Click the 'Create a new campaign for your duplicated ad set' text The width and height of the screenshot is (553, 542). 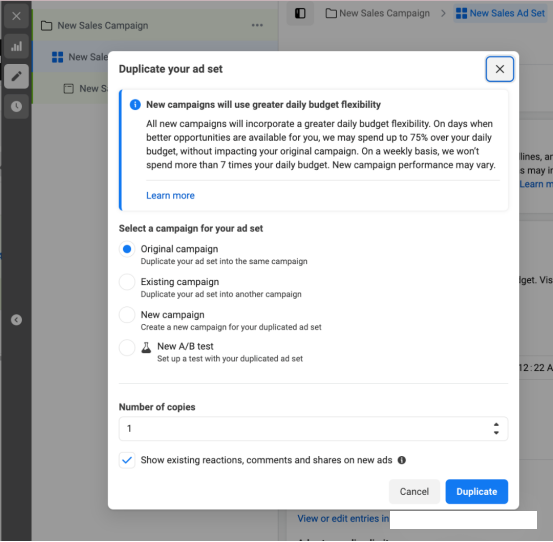coord(231,327)
